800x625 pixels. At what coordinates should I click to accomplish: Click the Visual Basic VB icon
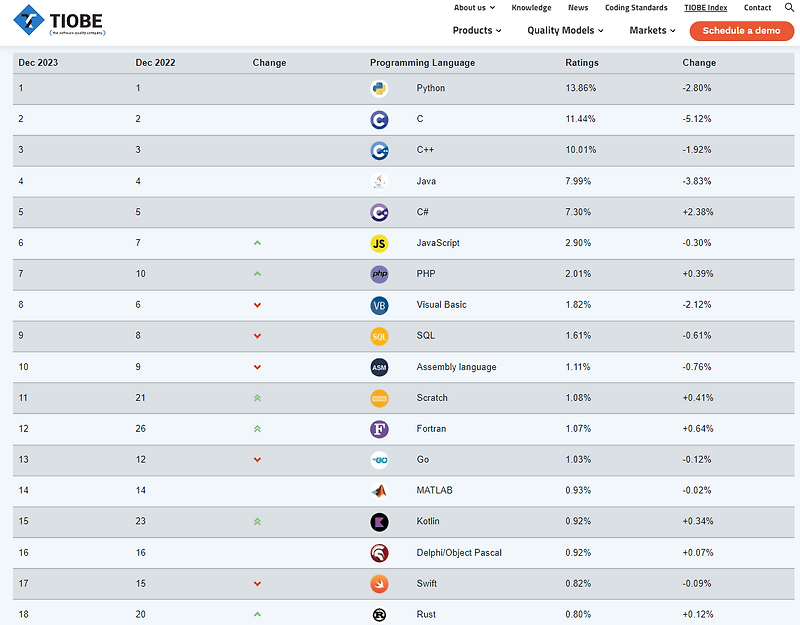pyautogui.click(x=379, y=305)
